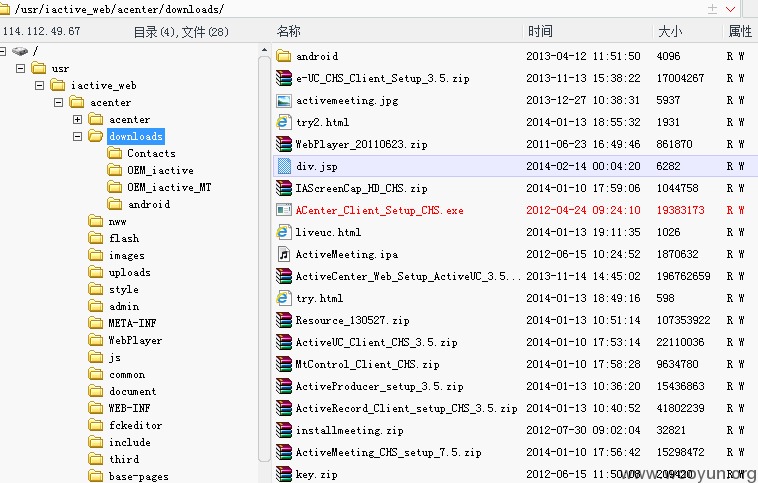
Task: Select the style folder in the tree
Action: [124, 289]
